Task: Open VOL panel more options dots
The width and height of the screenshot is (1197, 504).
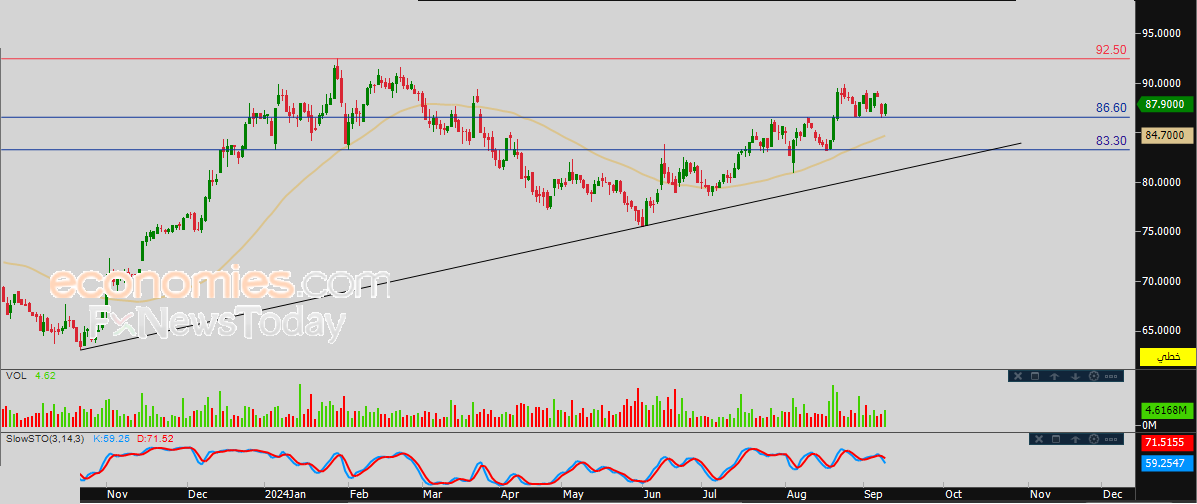Action: pos(1112,376)
